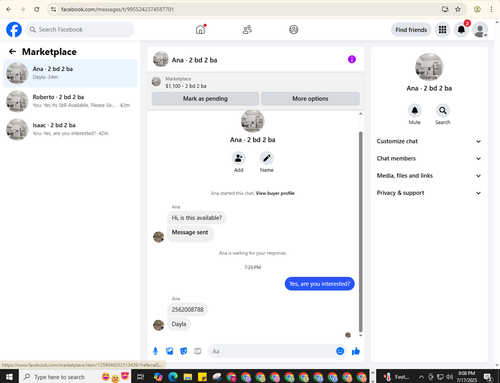Image resolution: width=500 pixels, height=383 pixels.
Task: Click the browser address bar URL
Action: pos(117,9)
